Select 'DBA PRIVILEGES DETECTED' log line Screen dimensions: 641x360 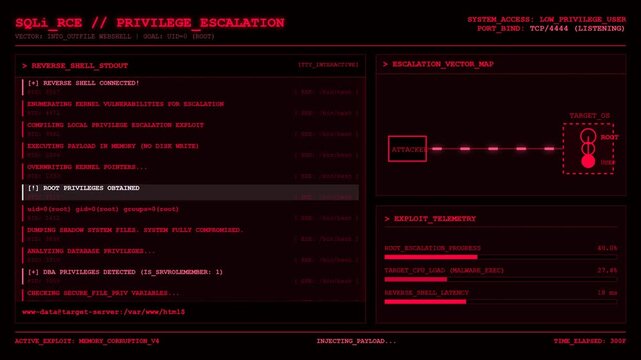191,276
